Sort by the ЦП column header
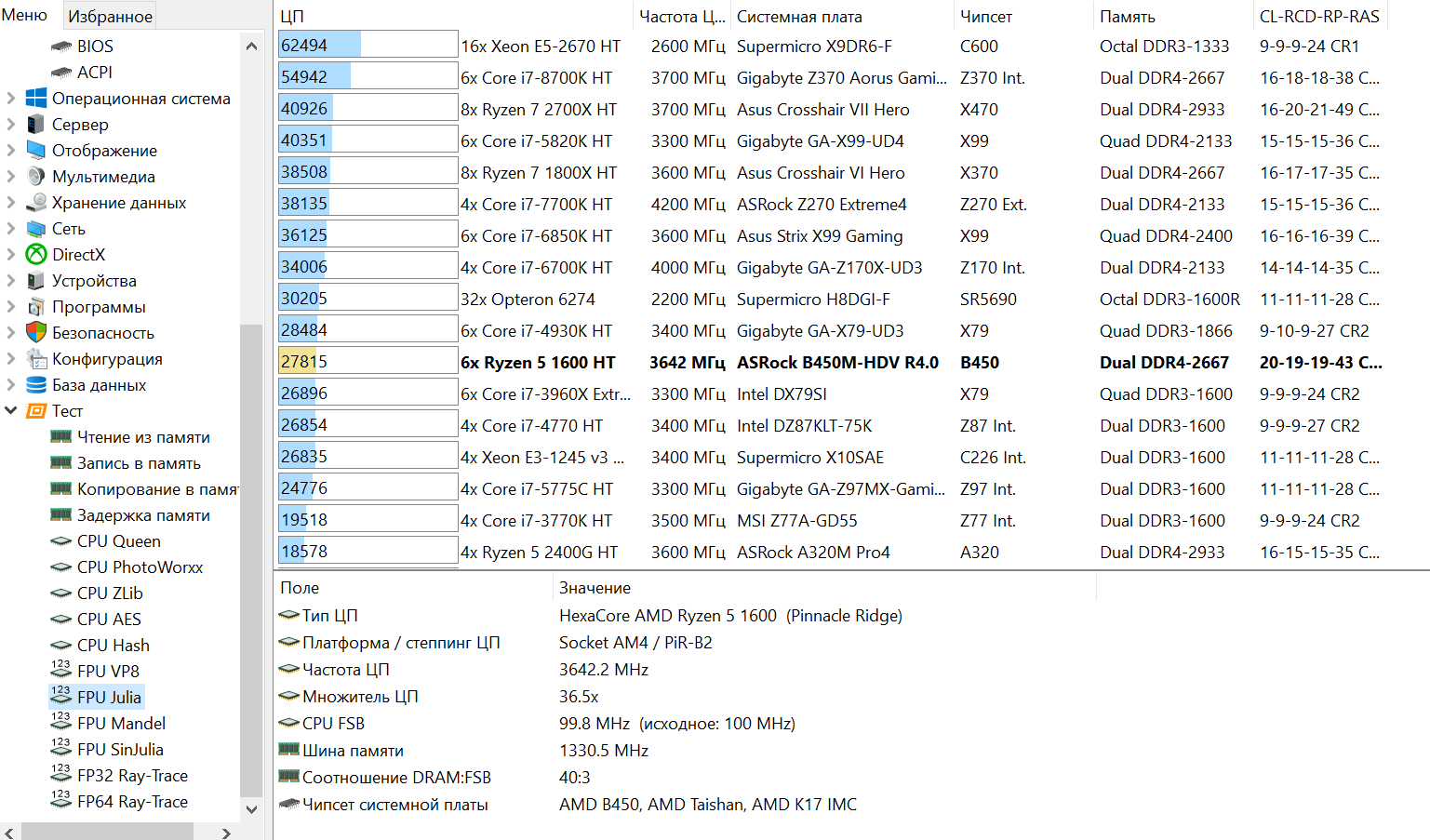Viewport: 1430px width, 840px height. click(x=453, y=17)
